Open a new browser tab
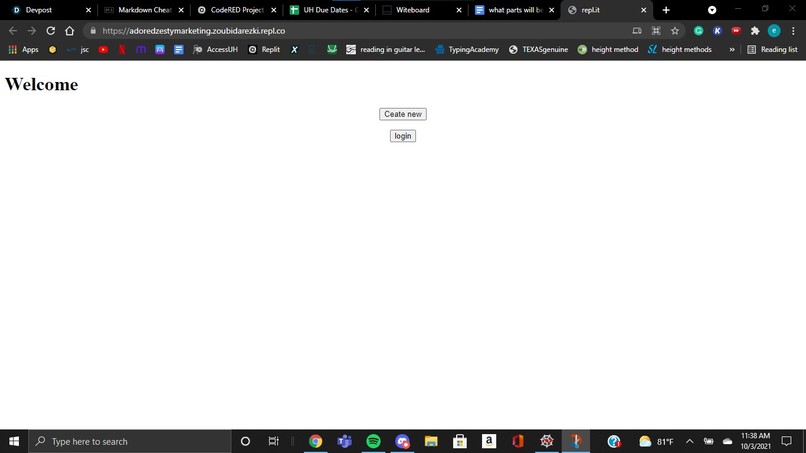The height and width of the screenshot is (453, 806). pyautogui.click(x=666, y=10)
